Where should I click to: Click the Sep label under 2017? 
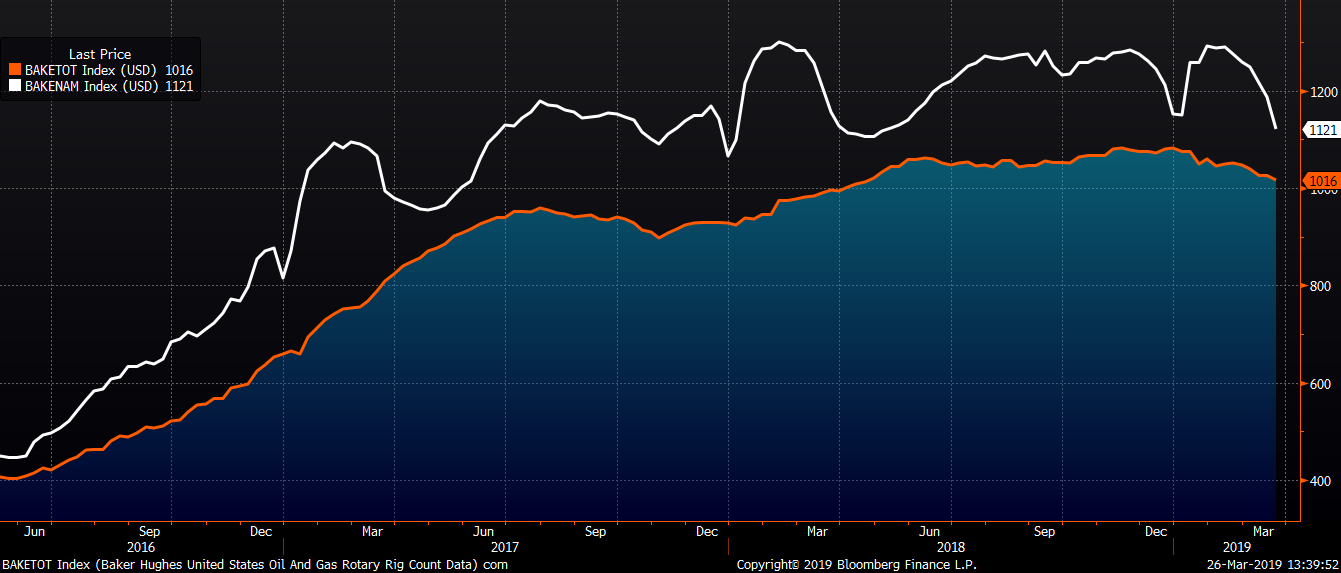596,532
